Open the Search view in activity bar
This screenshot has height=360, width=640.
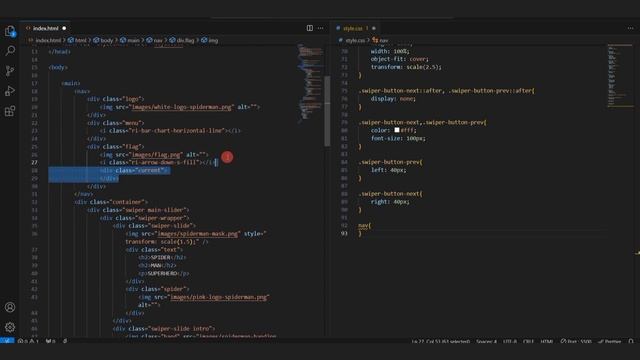point(10,51)
